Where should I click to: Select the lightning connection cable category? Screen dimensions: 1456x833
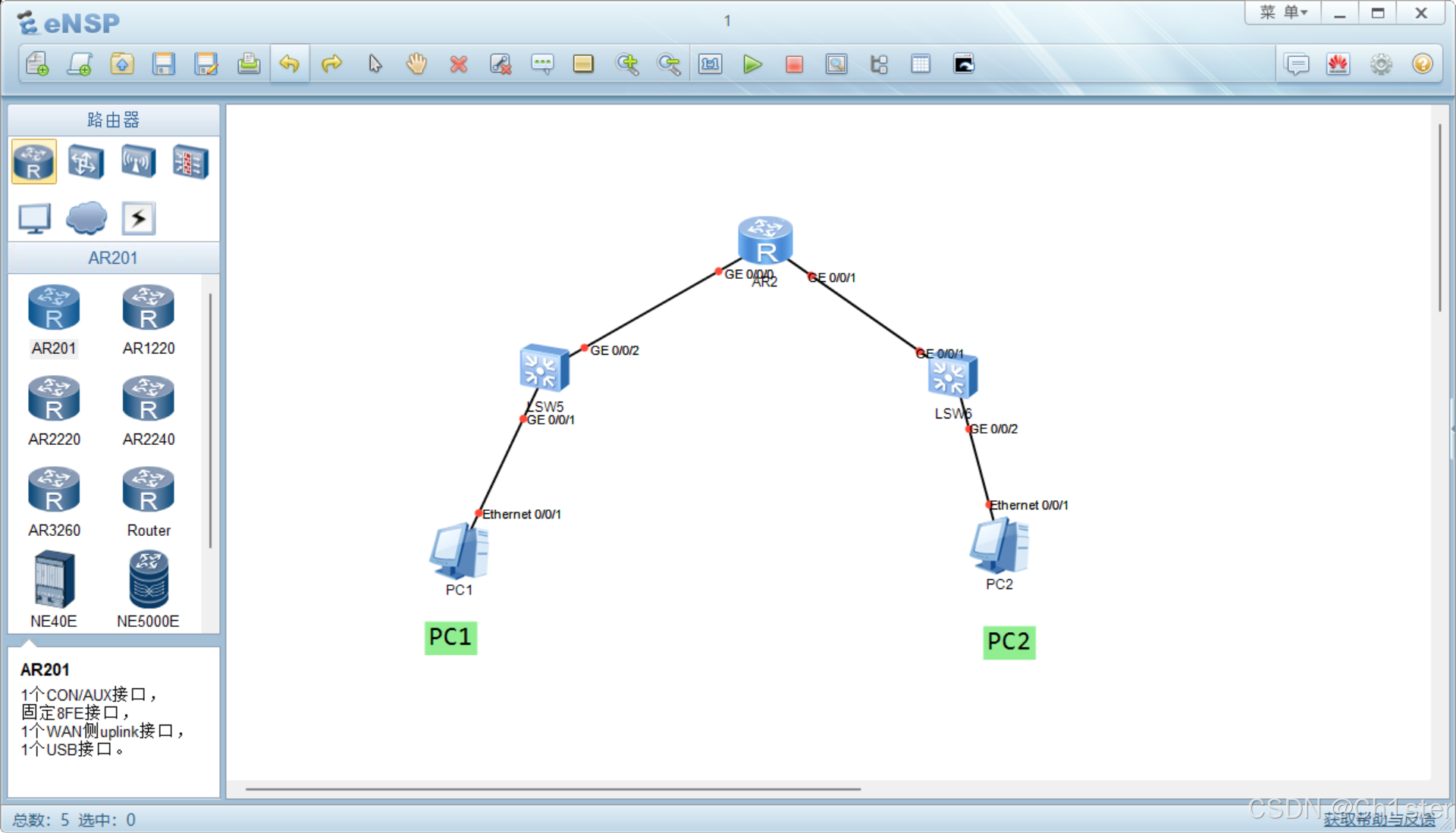click(139, 218)
